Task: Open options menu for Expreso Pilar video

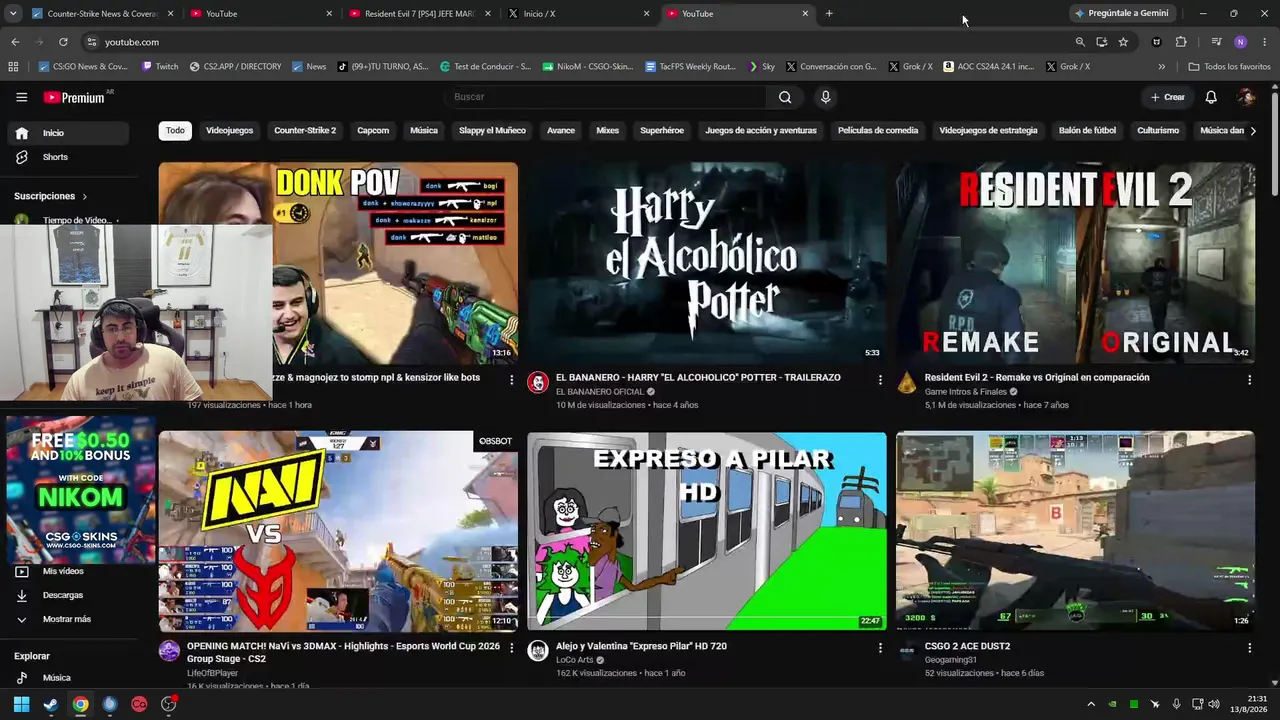Action: 880,648
